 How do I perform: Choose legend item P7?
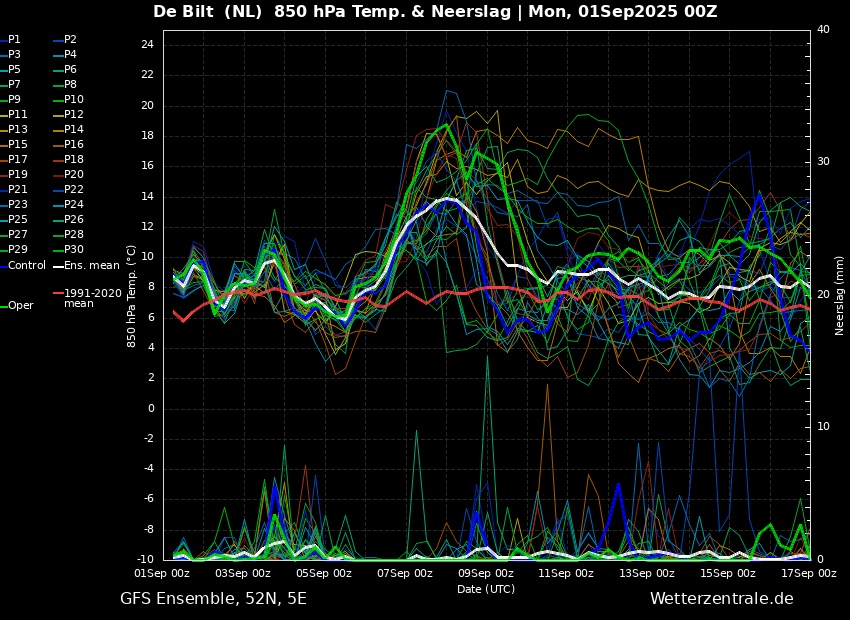pos(14,85)
